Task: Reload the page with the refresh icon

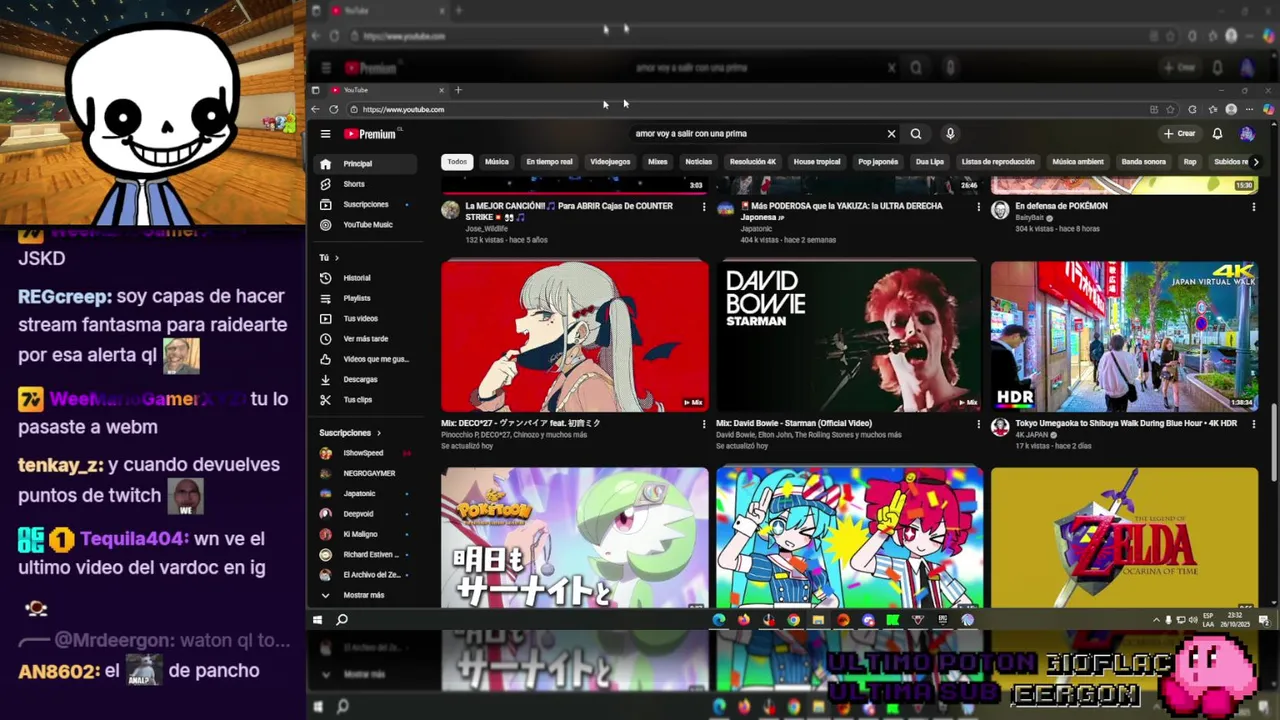Action: point(334,109)
